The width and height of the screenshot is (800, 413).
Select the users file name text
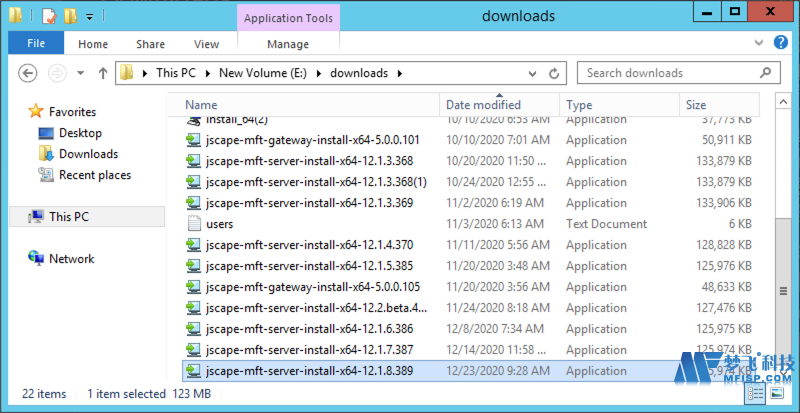click(x=219, y=224)
